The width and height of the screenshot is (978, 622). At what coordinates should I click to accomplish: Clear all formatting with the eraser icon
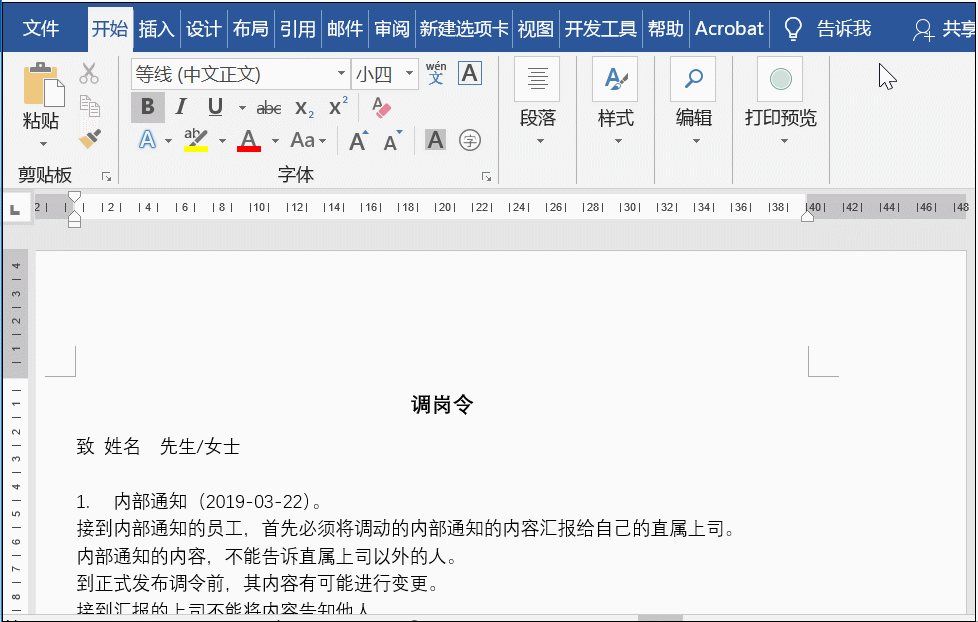pyautogui.click(x=381, y=107)
